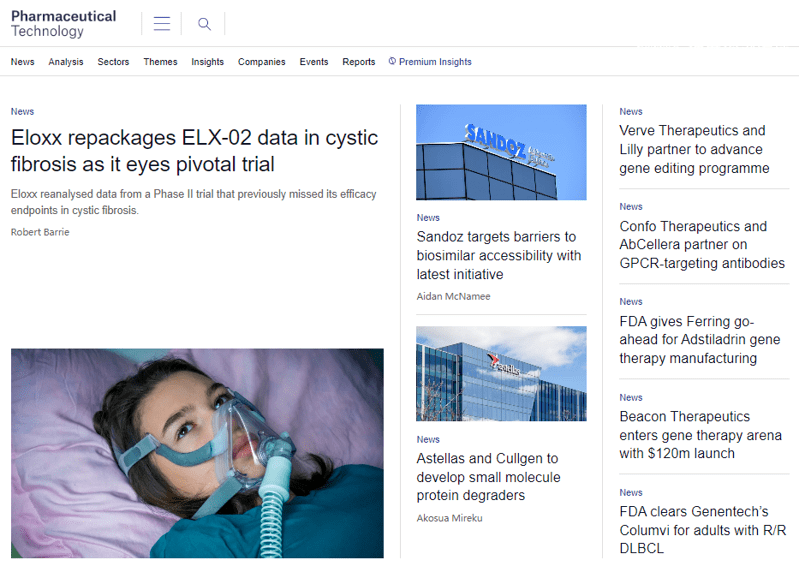Click News tag above FDA Ferring article
The height and width of the screenshot is (566, 799).
631,302
